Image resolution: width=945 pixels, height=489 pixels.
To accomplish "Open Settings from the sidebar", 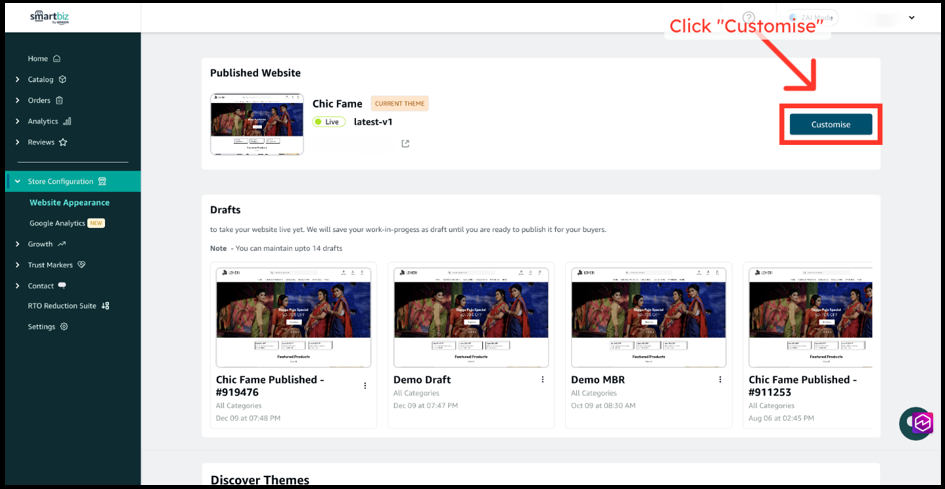I will 41,326.
